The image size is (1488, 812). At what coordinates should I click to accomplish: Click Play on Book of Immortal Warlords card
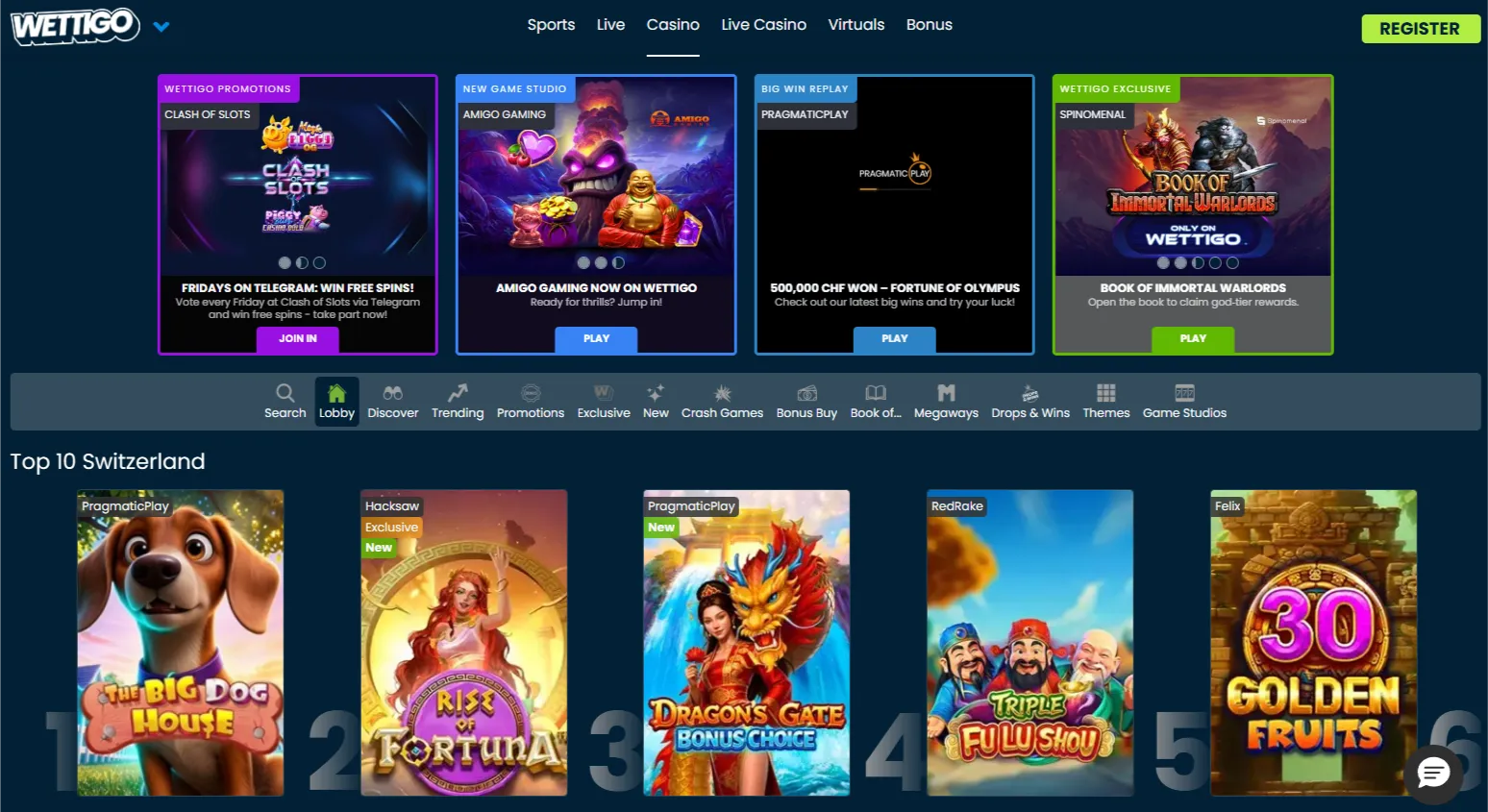tap(1193, 339)
